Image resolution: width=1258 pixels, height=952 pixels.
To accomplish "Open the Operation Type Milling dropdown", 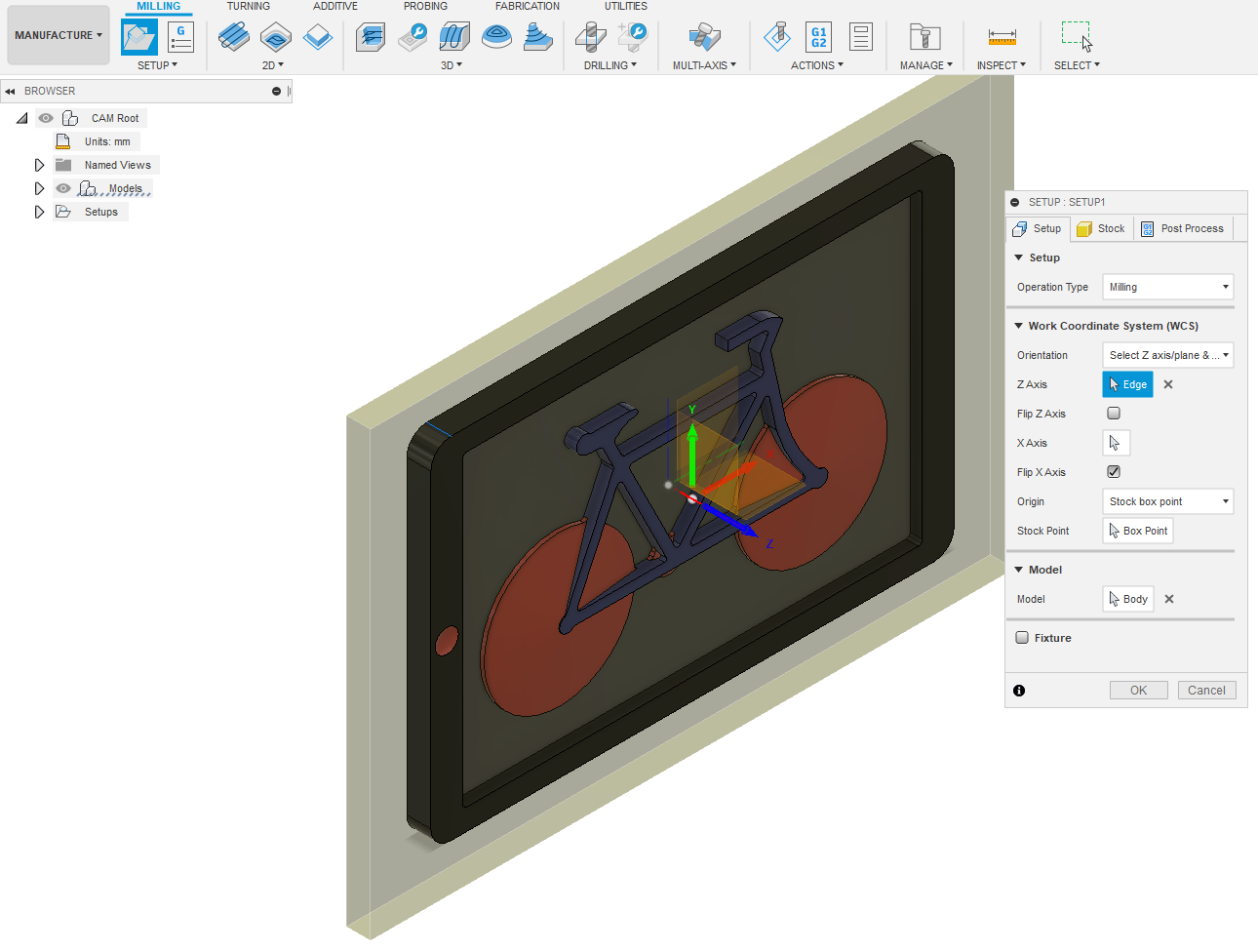I will click(x=1168, y=287).
